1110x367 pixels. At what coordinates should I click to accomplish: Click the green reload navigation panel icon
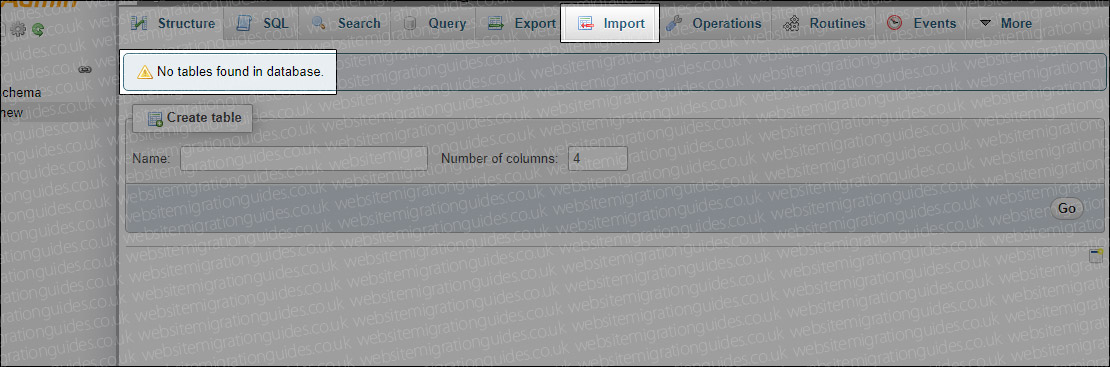[x=38, y=30]
